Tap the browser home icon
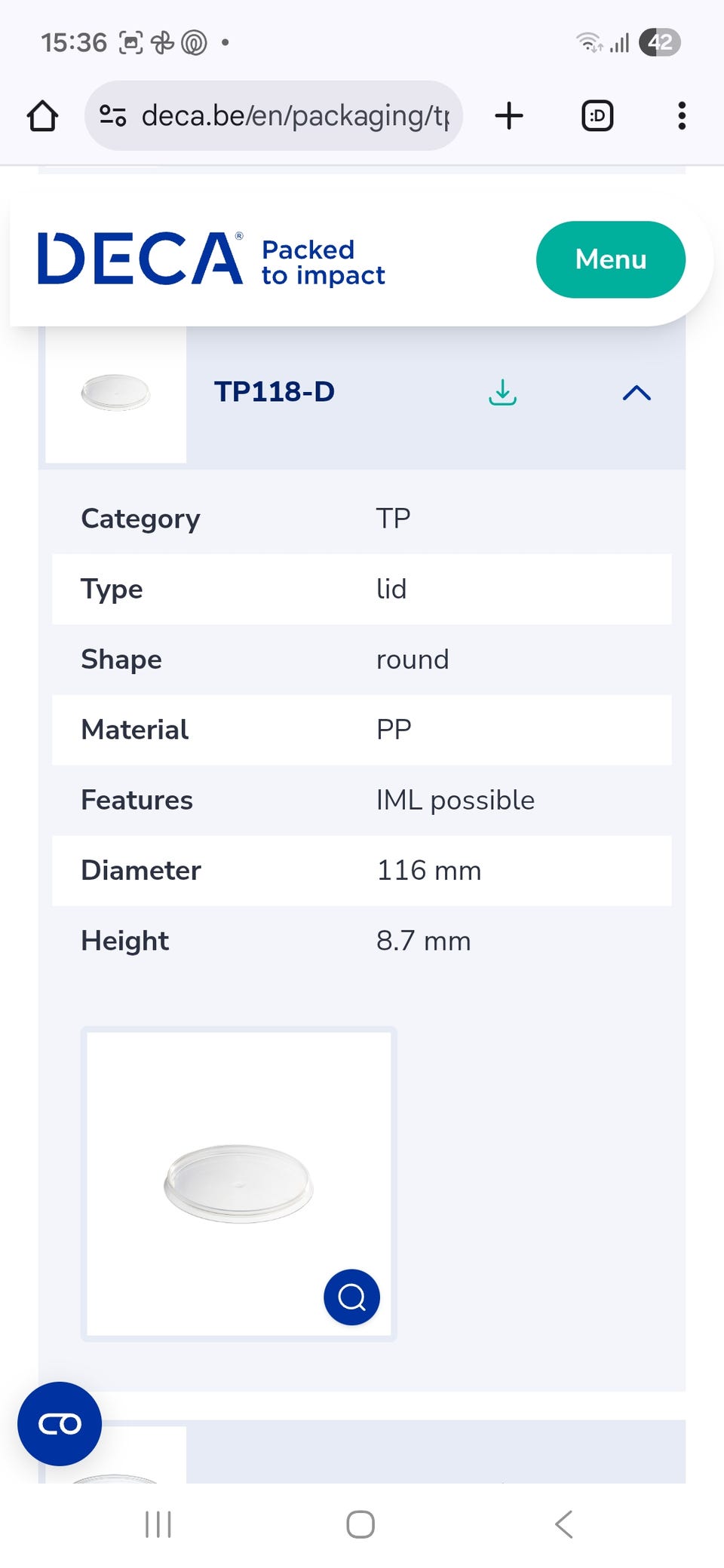724x1568 pixels. tap(42, 116)
